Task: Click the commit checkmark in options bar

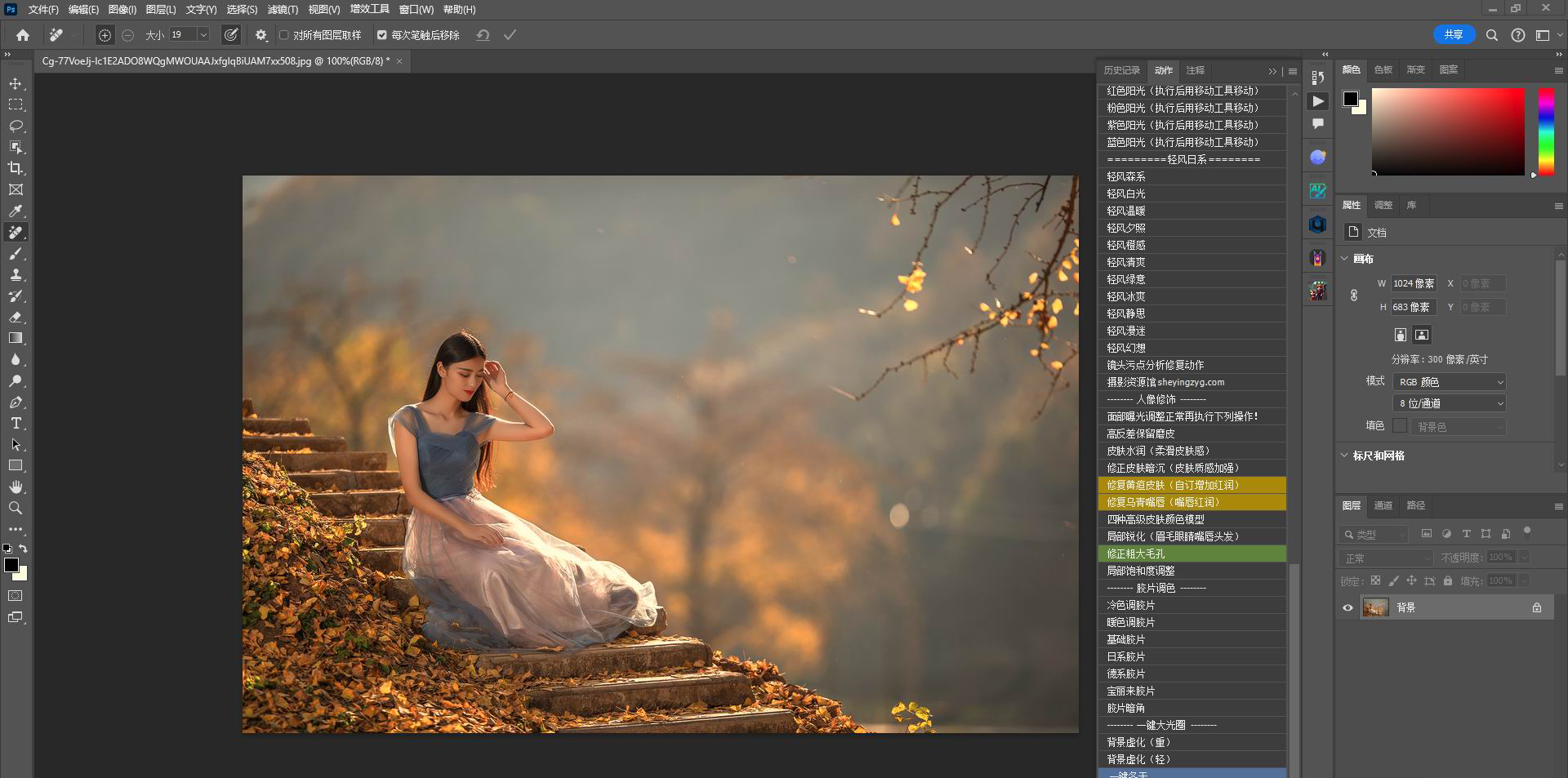Action: [510, 35]
